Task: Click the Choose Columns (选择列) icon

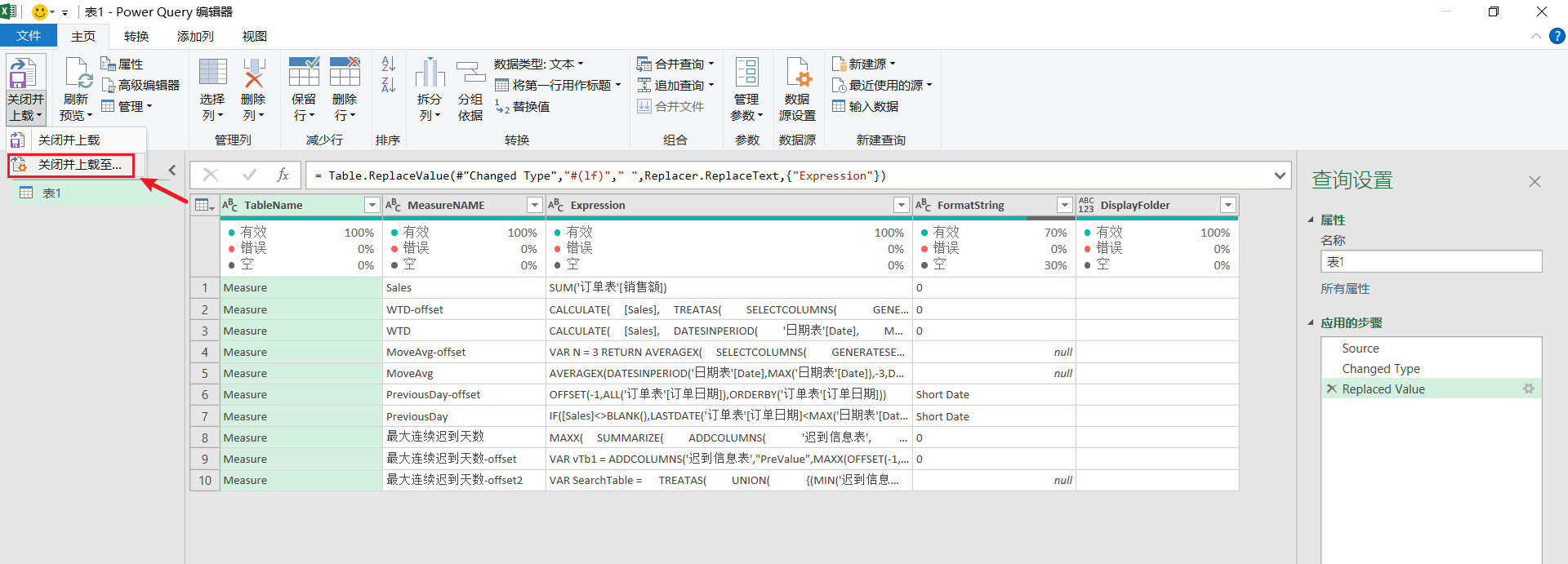Action: [212, 73]
